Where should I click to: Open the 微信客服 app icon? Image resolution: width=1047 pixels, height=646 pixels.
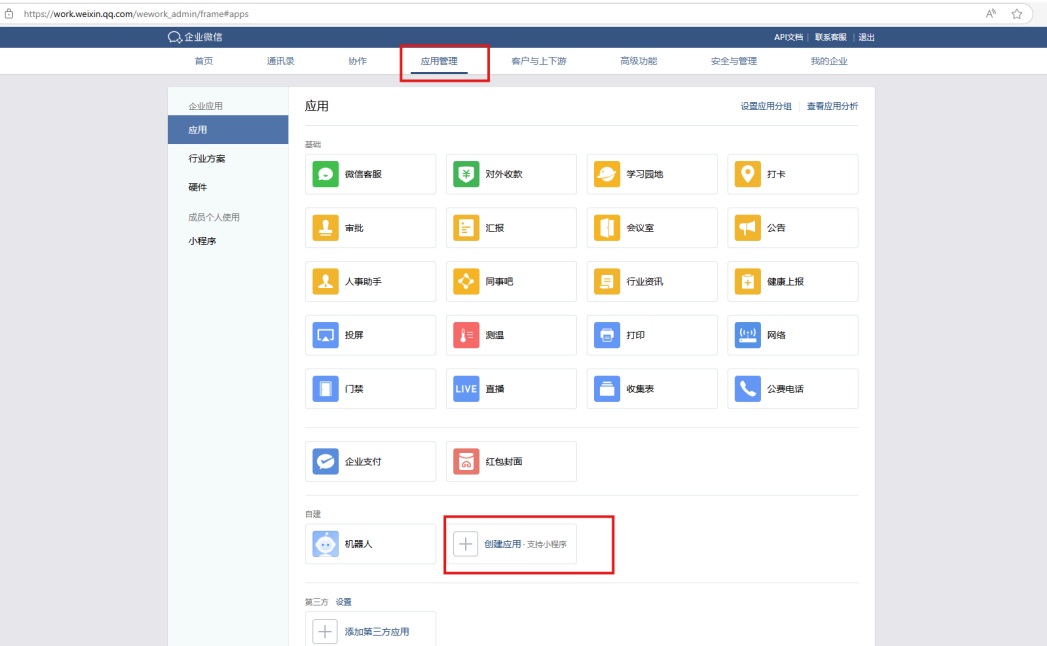tap(326, 174)
